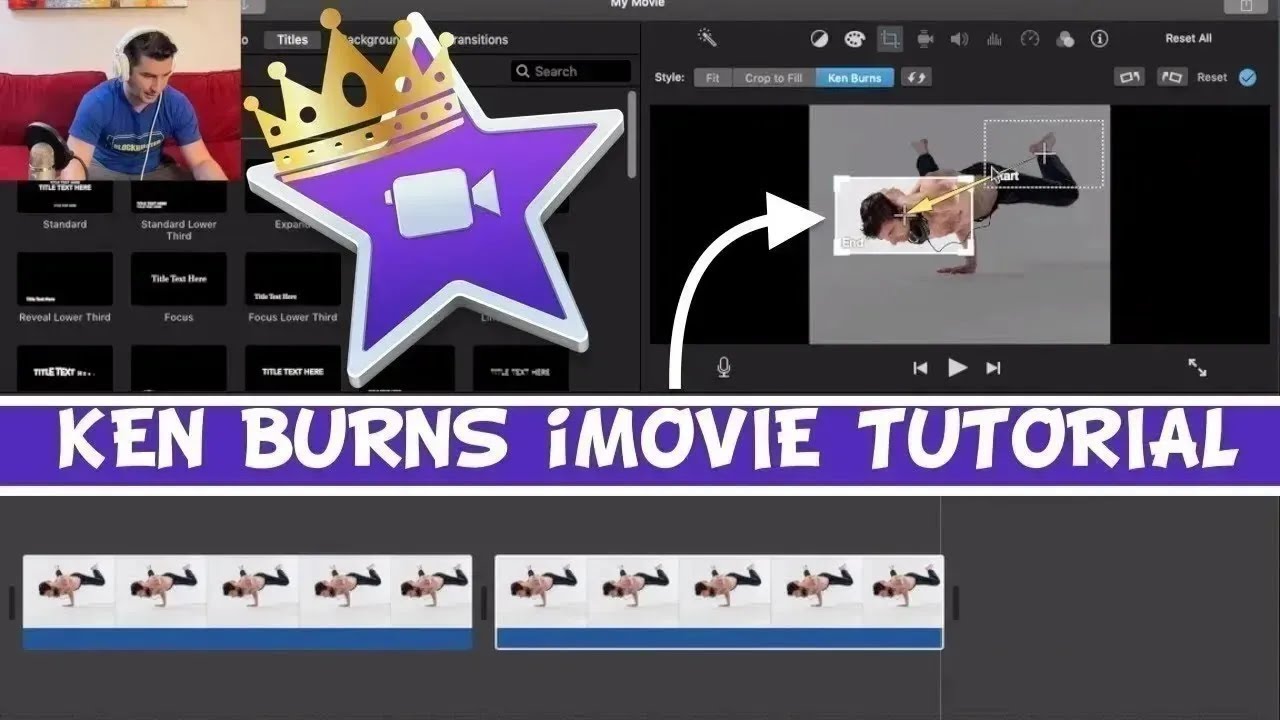Skip to the next clip

993,368
